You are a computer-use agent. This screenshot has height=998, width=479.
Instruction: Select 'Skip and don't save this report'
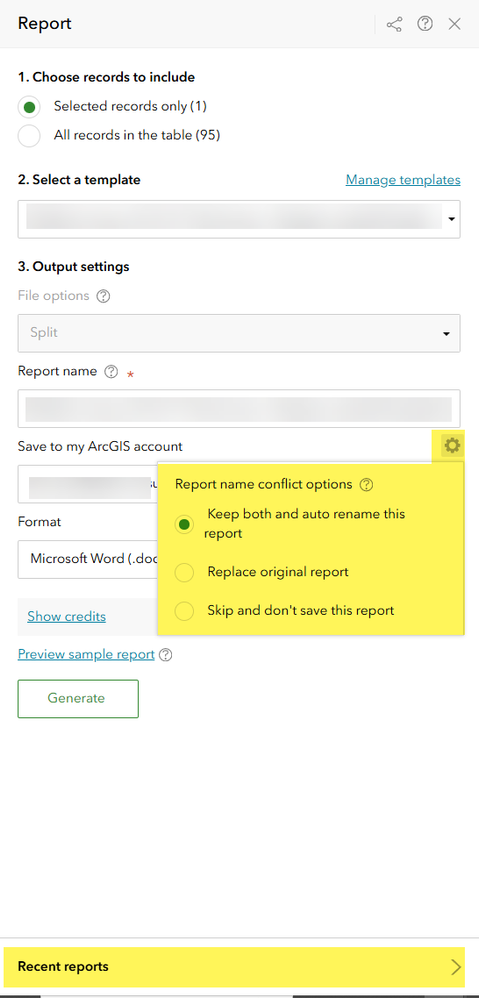pos(184,612)
